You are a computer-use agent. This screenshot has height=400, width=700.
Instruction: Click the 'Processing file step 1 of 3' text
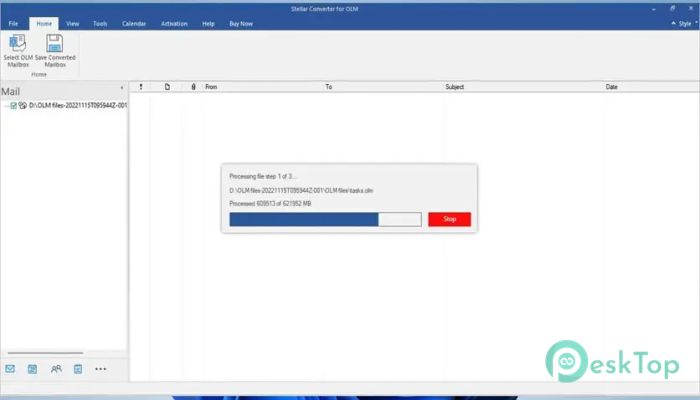[262, 176]
